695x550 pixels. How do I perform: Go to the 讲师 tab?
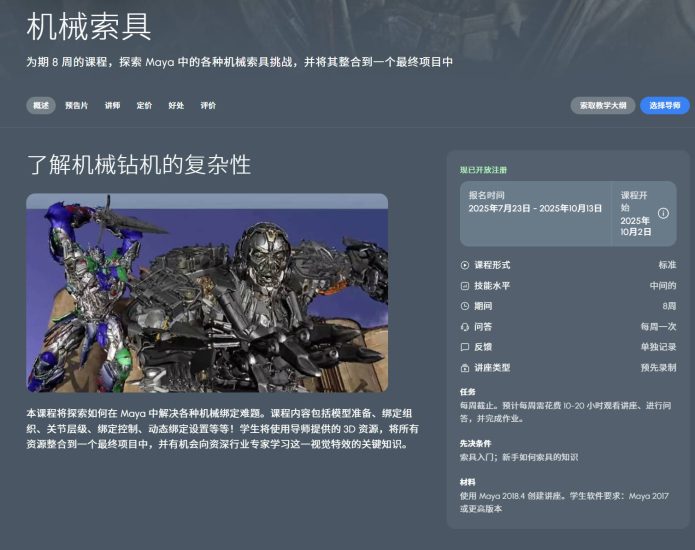(112, 105)
